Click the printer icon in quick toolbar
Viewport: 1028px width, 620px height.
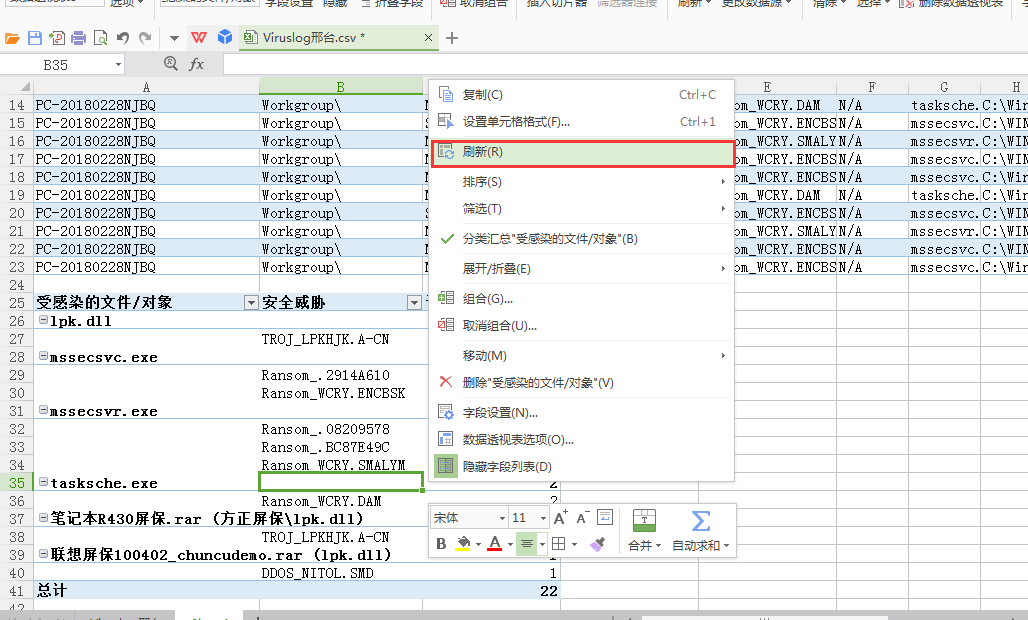pos(79,38)
